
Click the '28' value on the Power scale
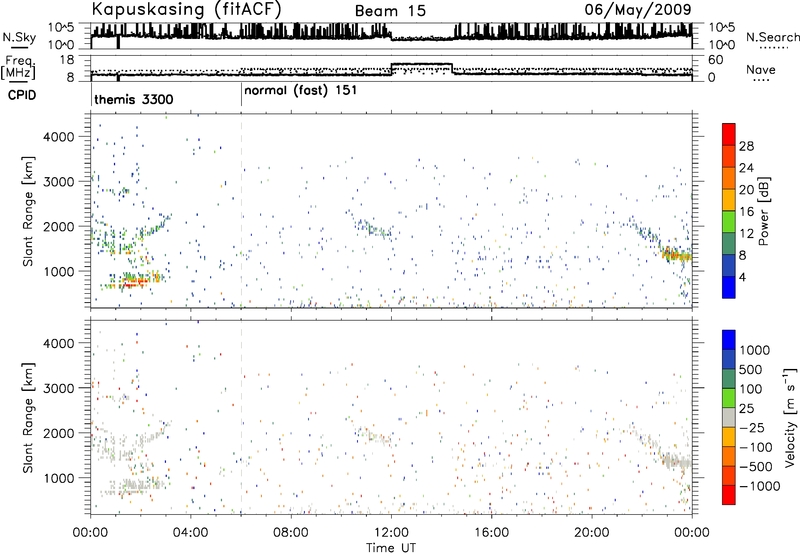[746, 146]
